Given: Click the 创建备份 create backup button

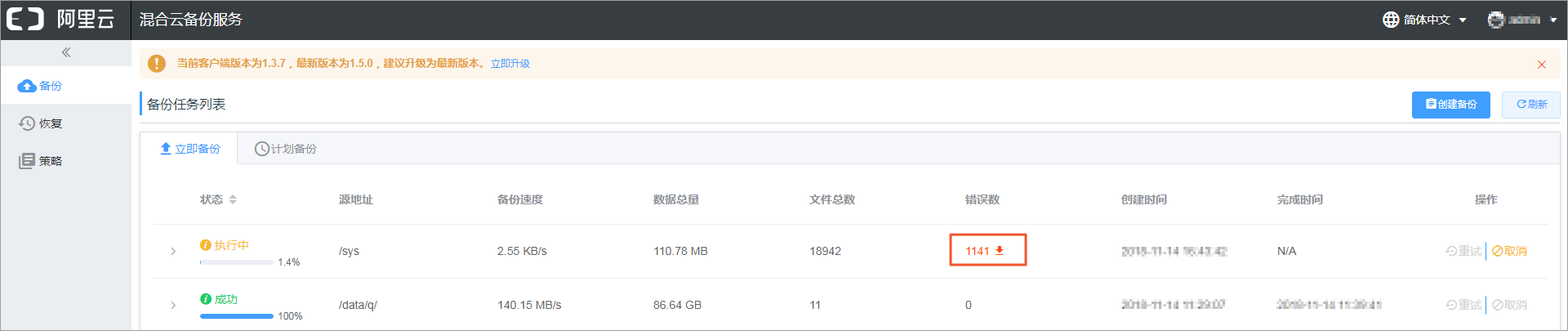Looking at the screenshot, I should (1451, 105).
